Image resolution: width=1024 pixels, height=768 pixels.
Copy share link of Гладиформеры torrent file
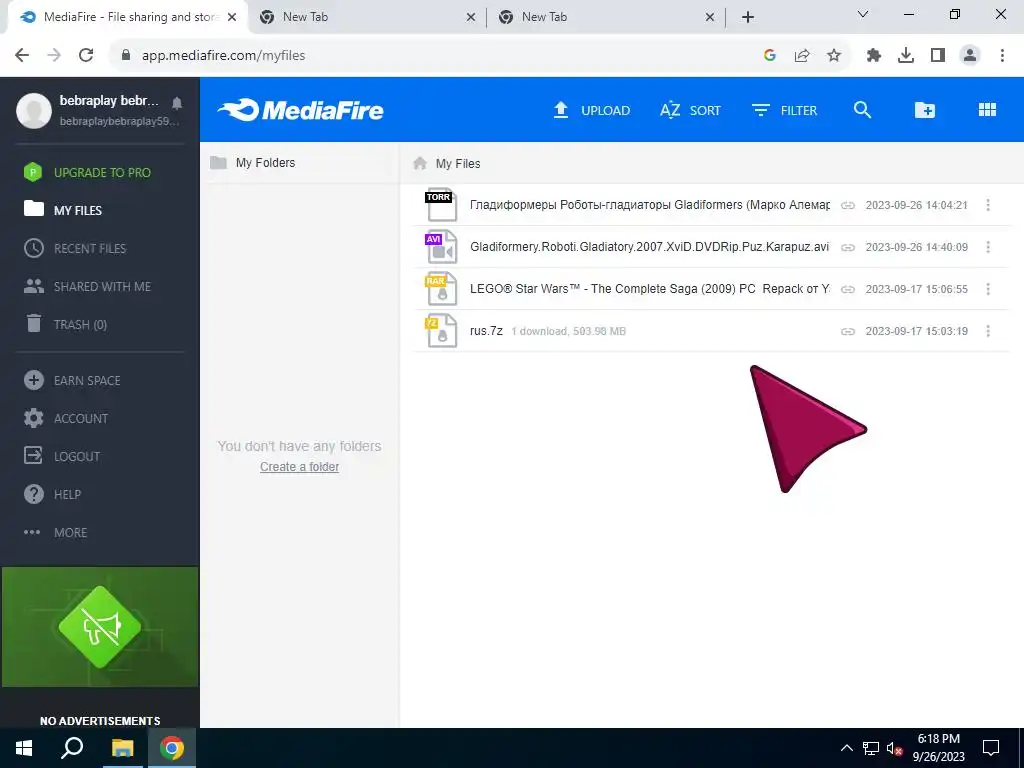click(848, 205)
